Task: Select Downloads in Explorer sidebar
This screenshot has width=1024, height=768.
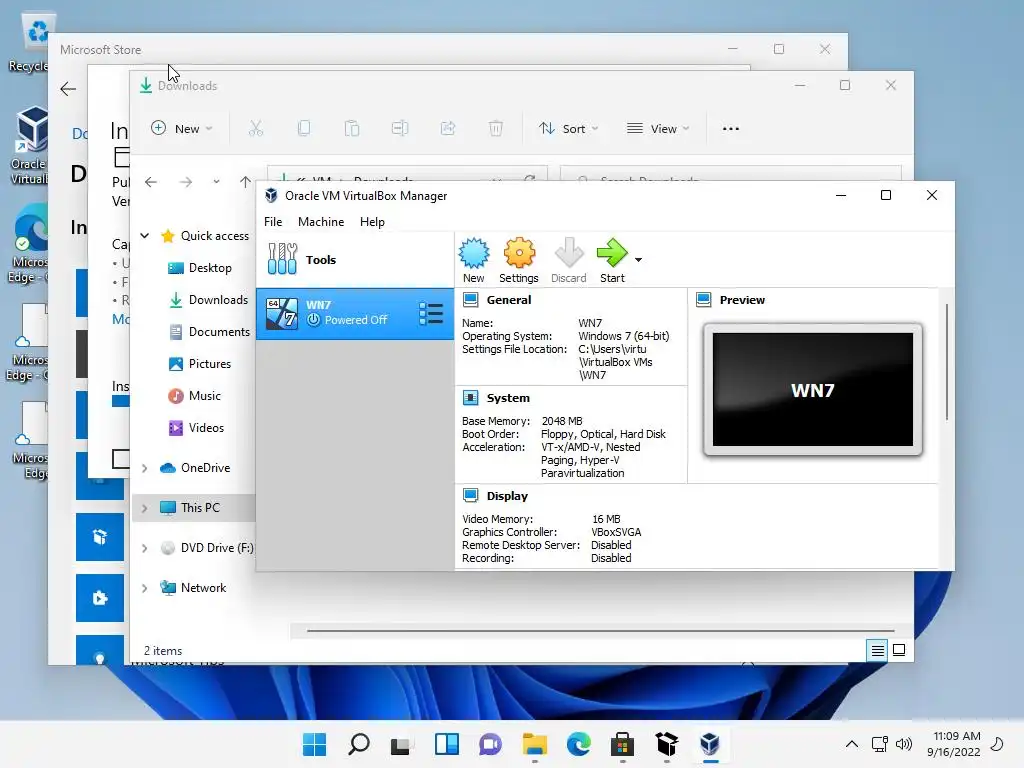Action: point(208,300)
